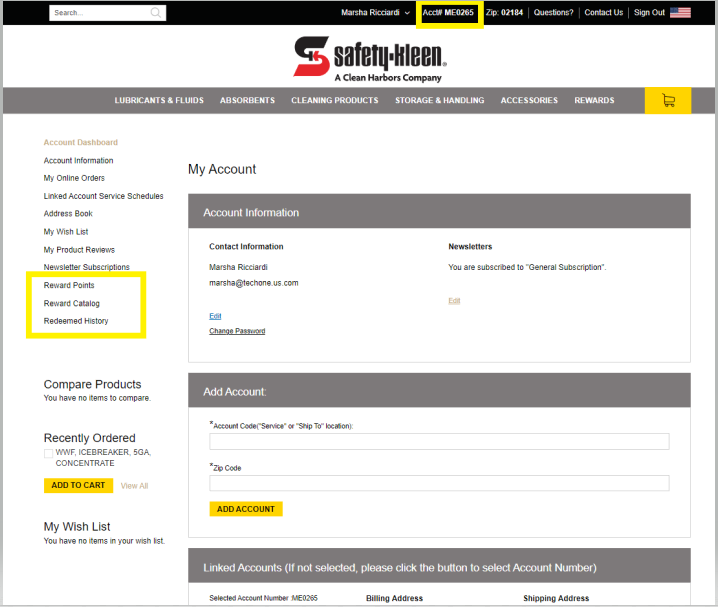Screen dimensions: 718x607
Task: Open Lubricants & Fluids menu
Action: coord(159,100)
